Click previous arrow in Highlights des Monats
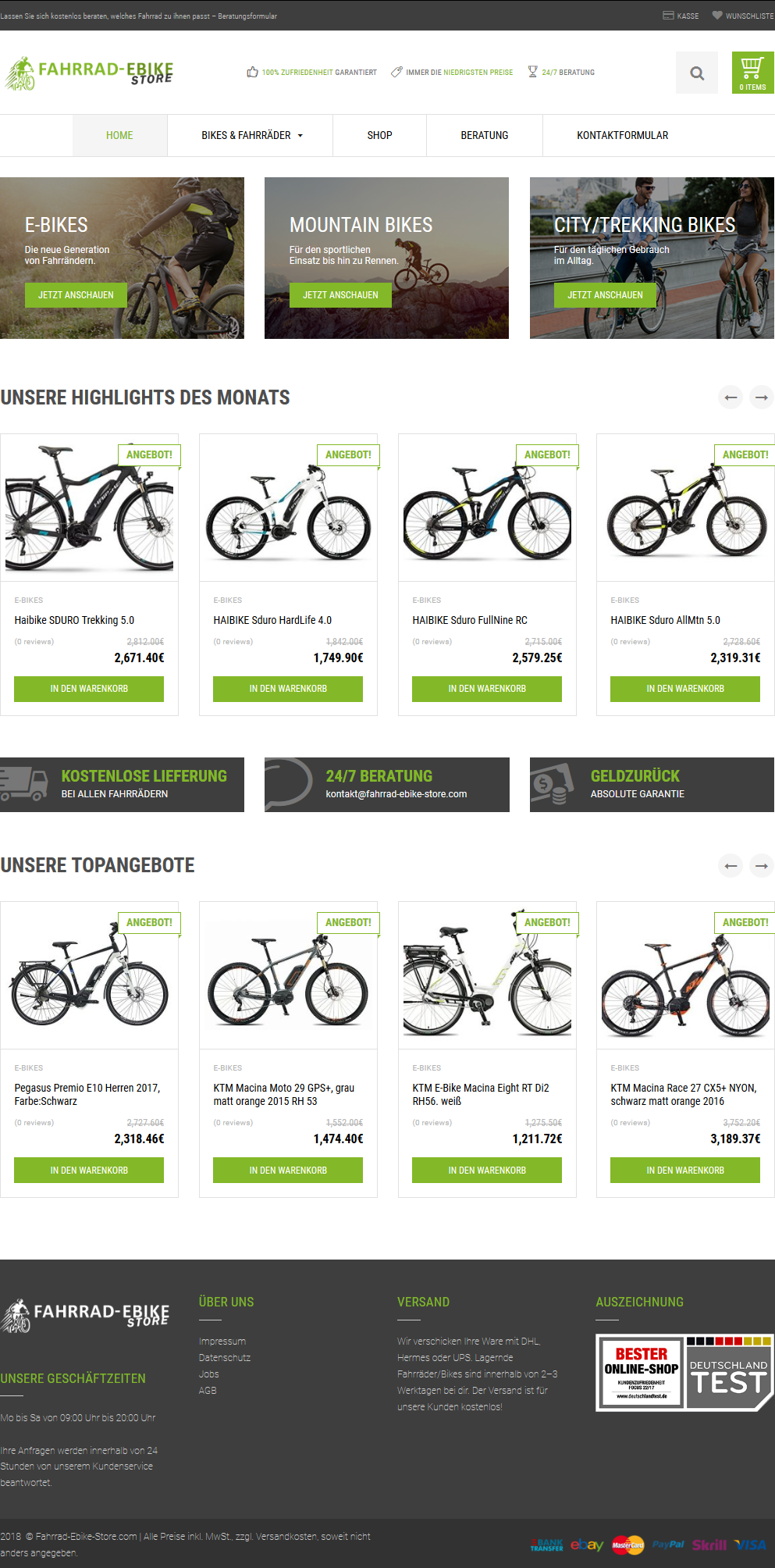The height and width of the screenshot is (1568, 775). [731, 397]
